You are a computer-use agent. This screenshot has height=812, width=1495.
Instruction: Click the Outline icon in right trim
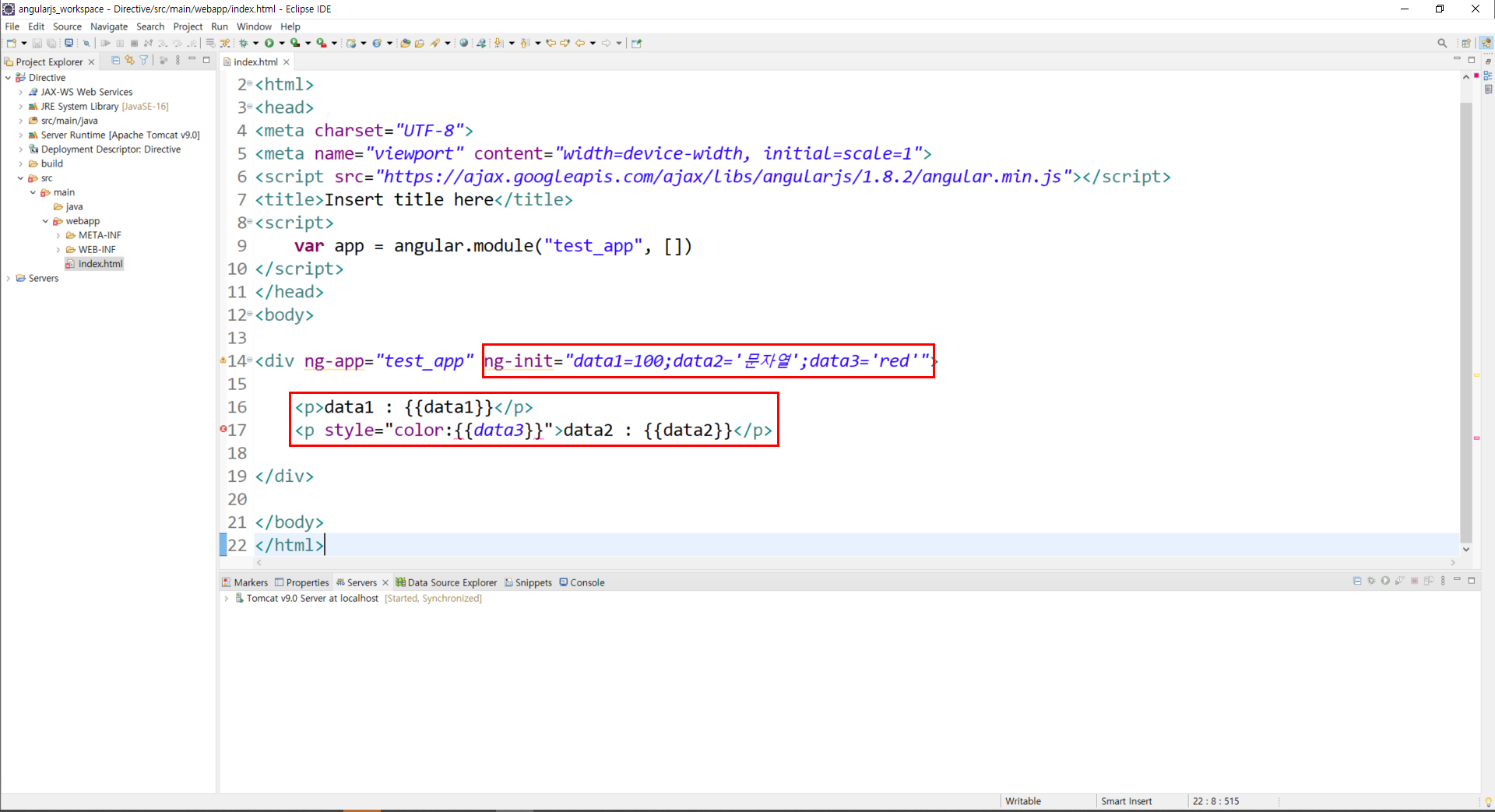coord(1487,76)
